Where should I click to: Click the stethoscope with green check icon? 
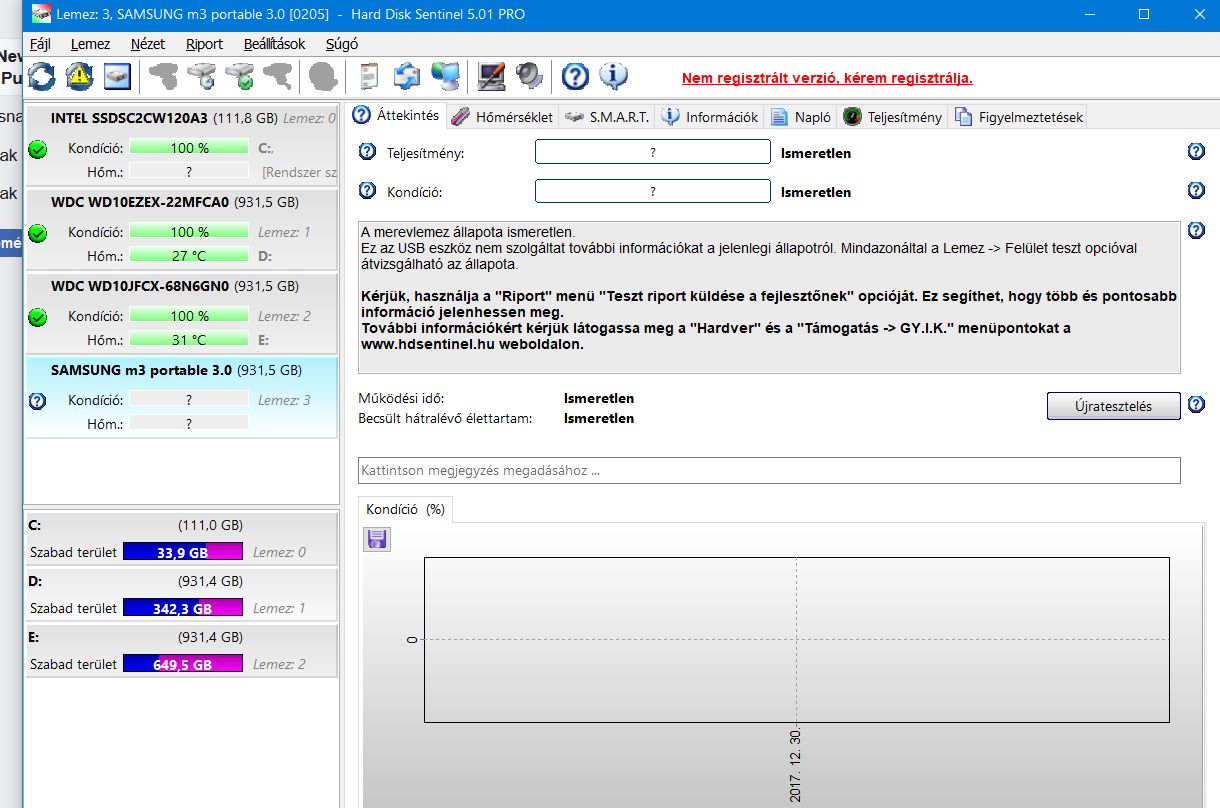pyautogui.click(x=239, y=75)
